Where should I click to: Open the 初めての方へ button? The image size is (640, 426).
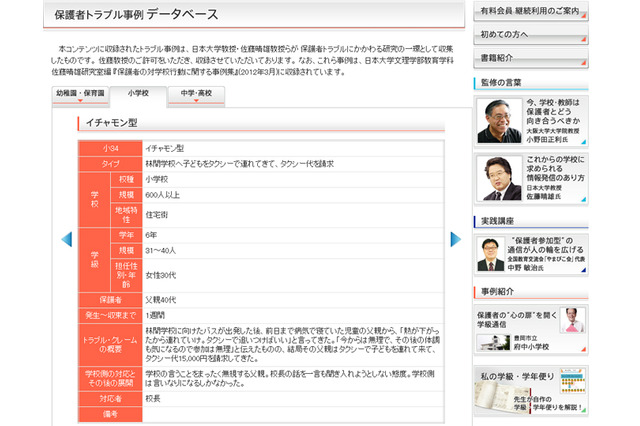tap(531, 35)
